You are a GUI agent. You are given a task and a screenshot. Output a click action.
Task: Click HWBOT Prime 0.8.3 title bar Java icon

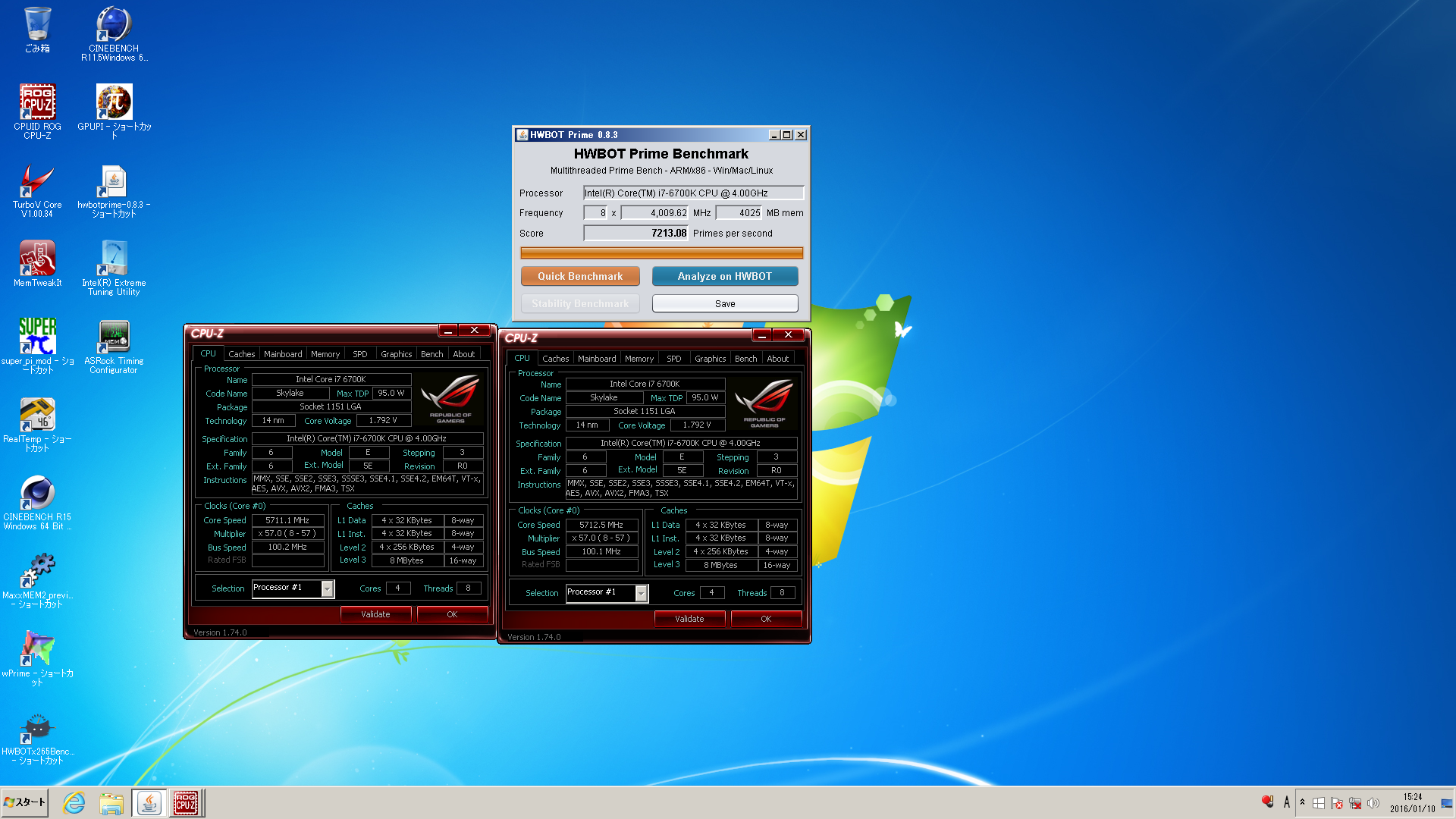point(522,135)
